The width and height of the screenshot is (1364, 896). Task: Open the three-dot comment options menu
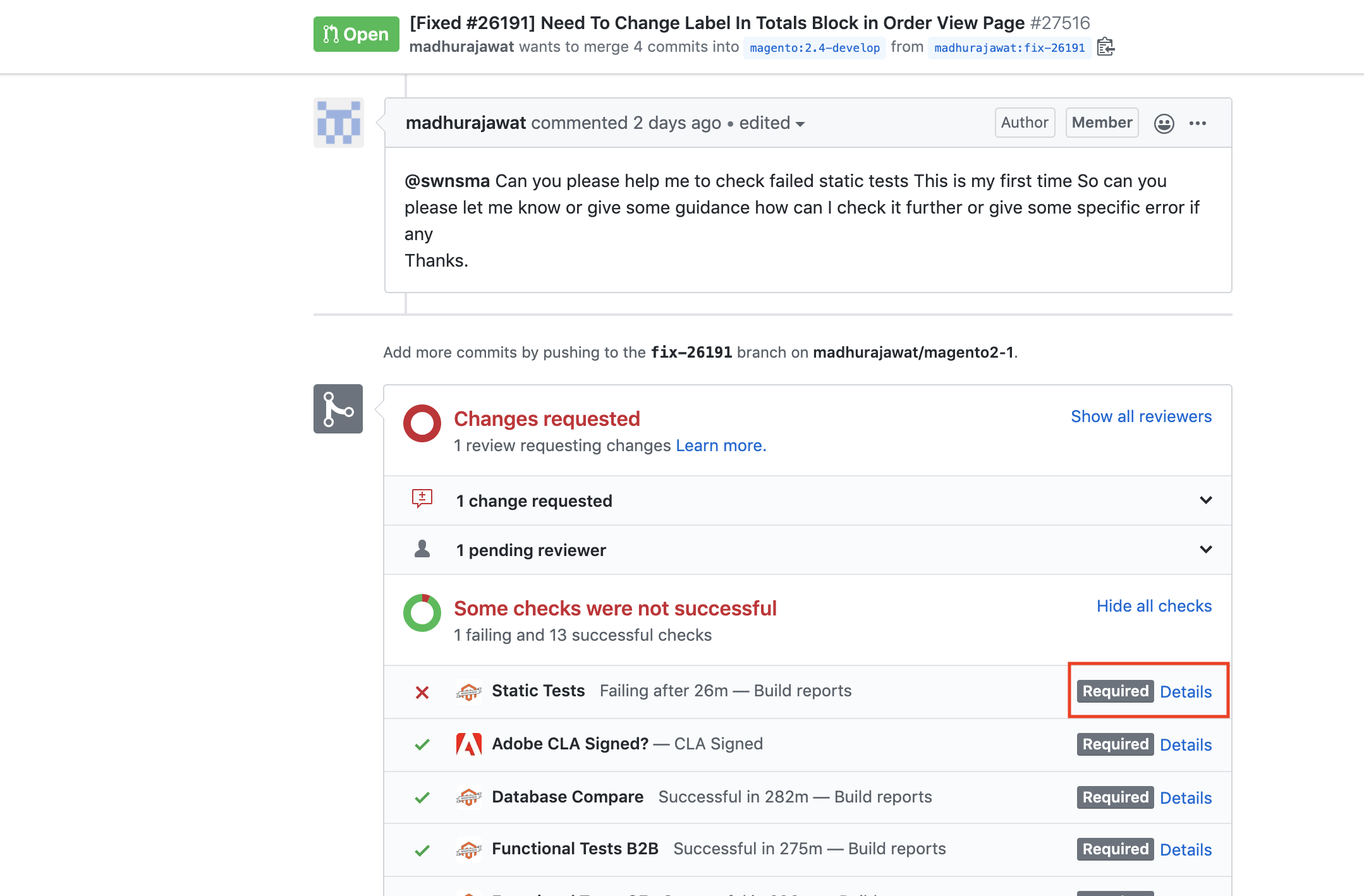point(1198,123)
